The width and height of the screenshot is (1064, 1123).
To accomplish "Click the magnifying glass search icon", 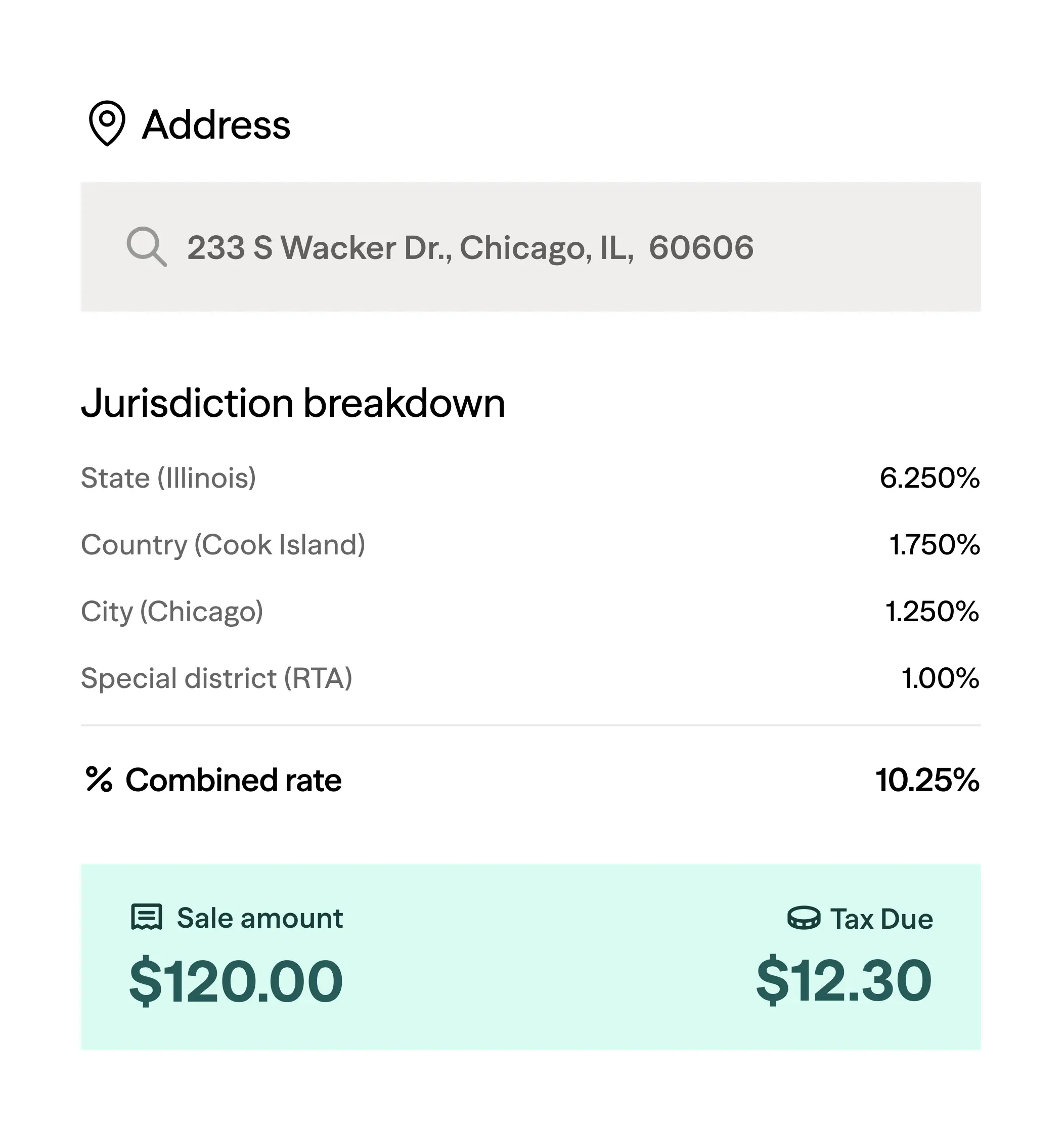I will pyautogui.click(x=146, y=246).
